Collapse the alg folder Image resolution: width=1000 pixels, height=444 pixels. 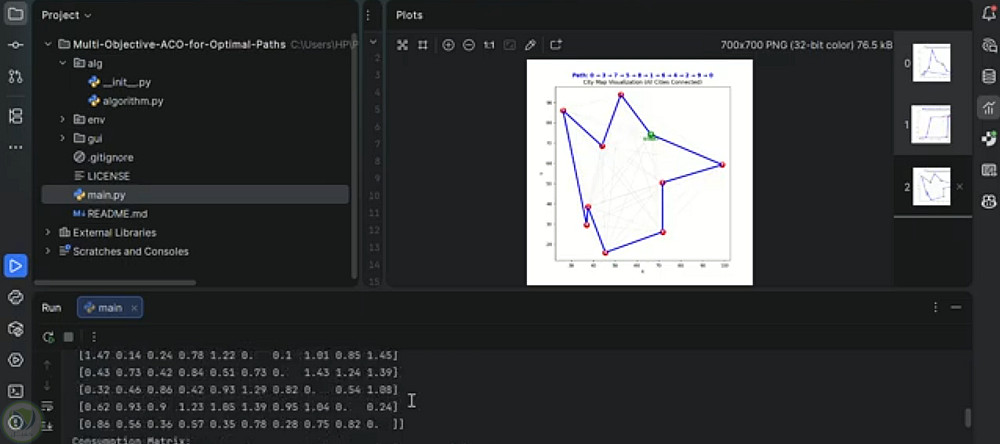tap(62, 63)
